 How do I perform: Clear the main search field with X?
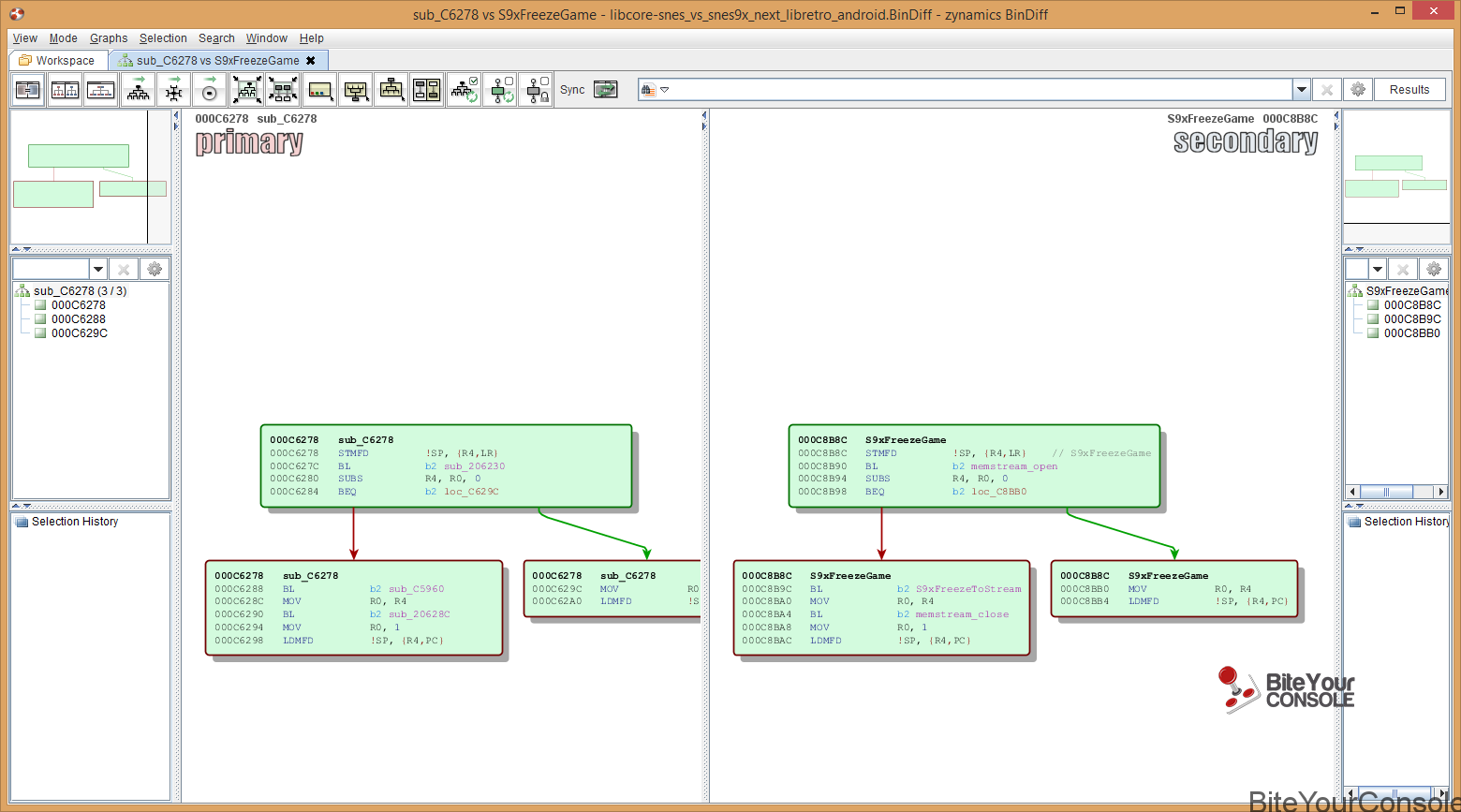[1326, 90]
